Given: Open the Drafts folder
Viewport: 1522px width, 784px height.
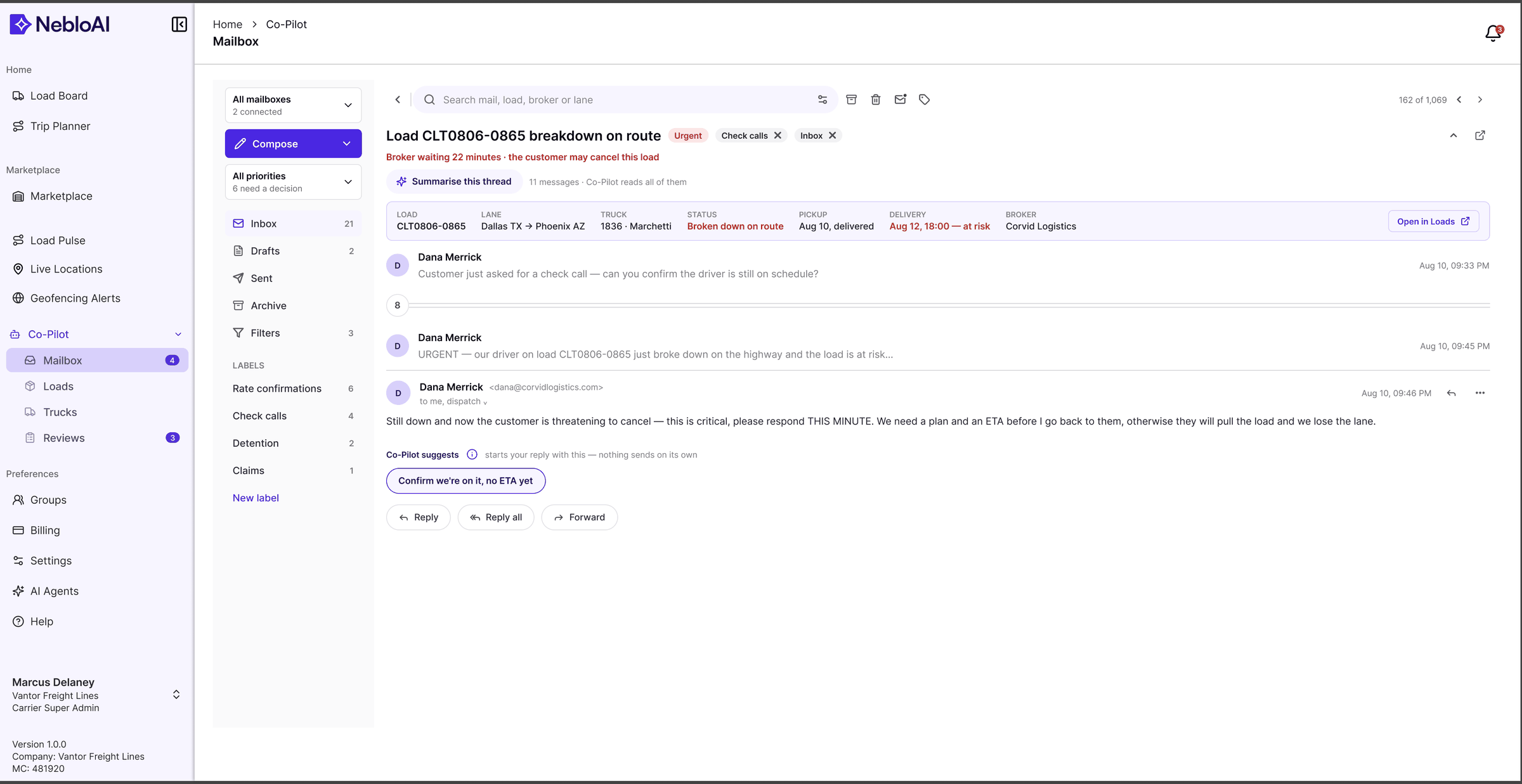Looking at the screenshot, I should click(x=293, y=251).
